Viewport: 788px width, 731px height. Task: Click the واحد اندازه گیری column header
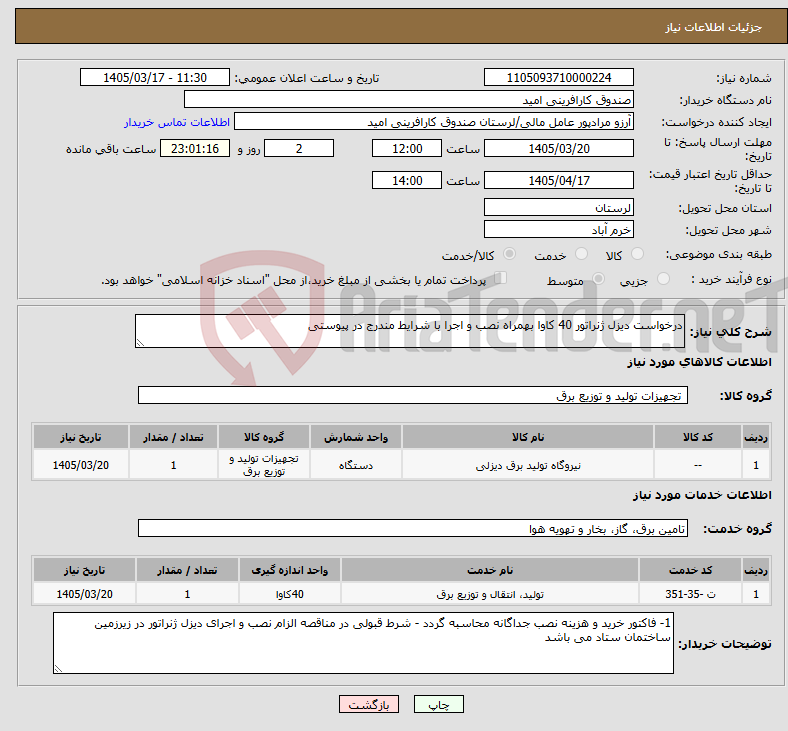pyautogui.click(x=290, y=570)
